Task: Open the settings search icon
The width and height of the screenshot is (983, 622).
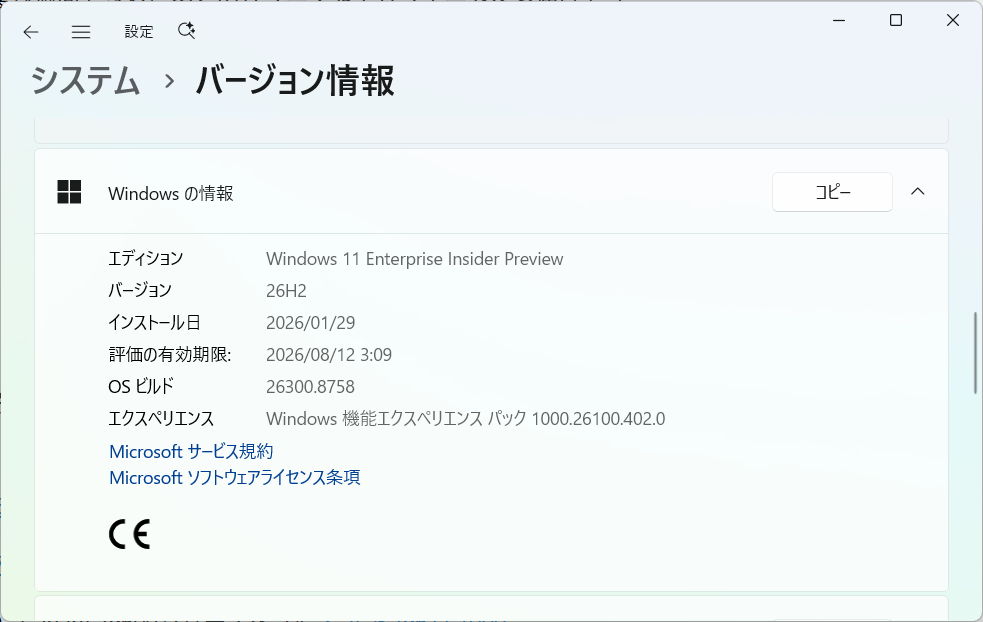Action: (x=187, y=31)
